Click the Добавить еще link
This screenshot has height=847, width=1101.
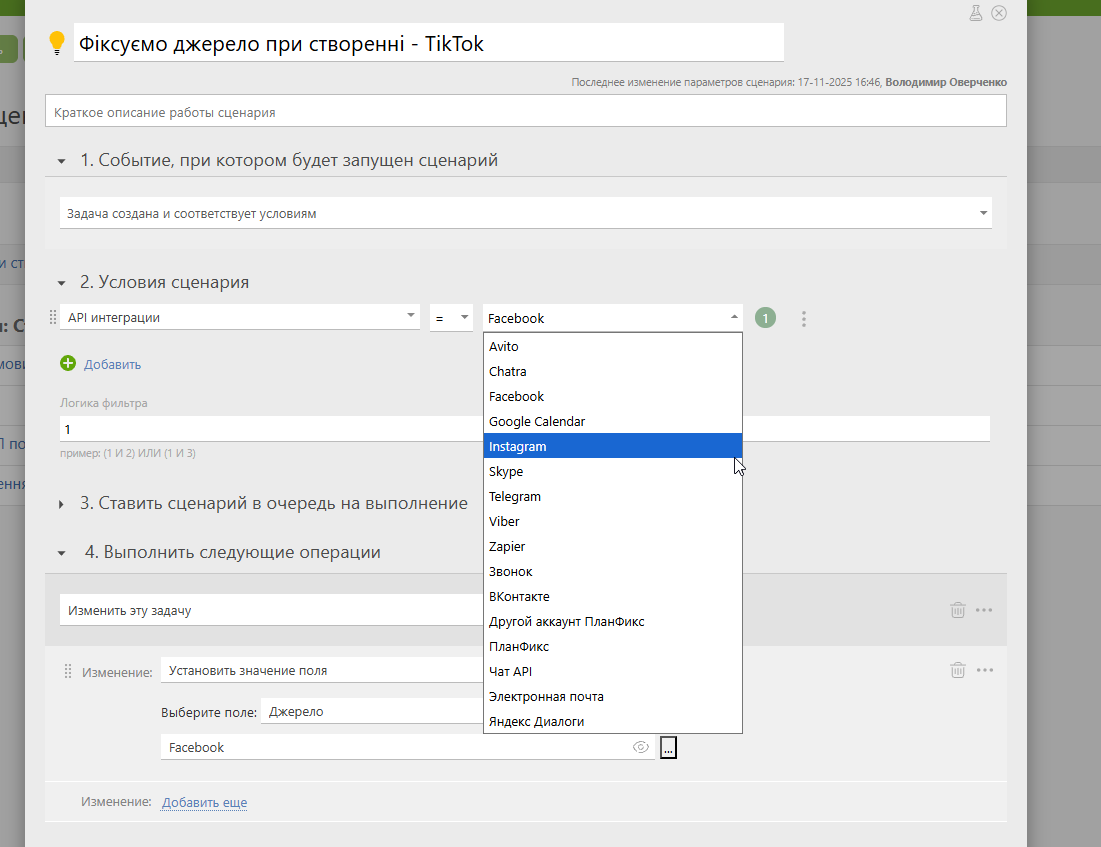tap(204, 802)
